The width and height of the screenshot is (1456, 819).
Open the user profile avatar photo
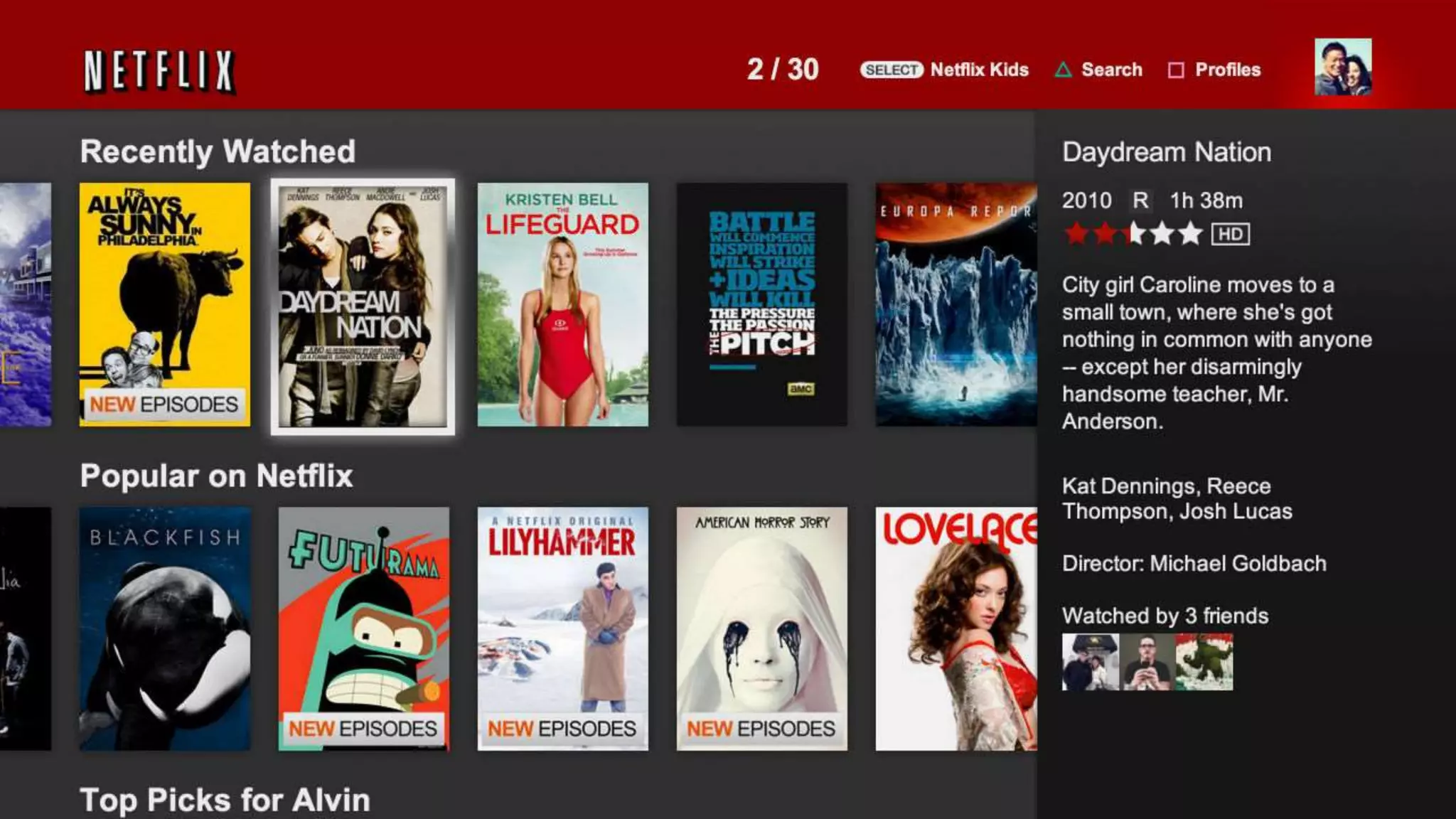(1342, 68)
